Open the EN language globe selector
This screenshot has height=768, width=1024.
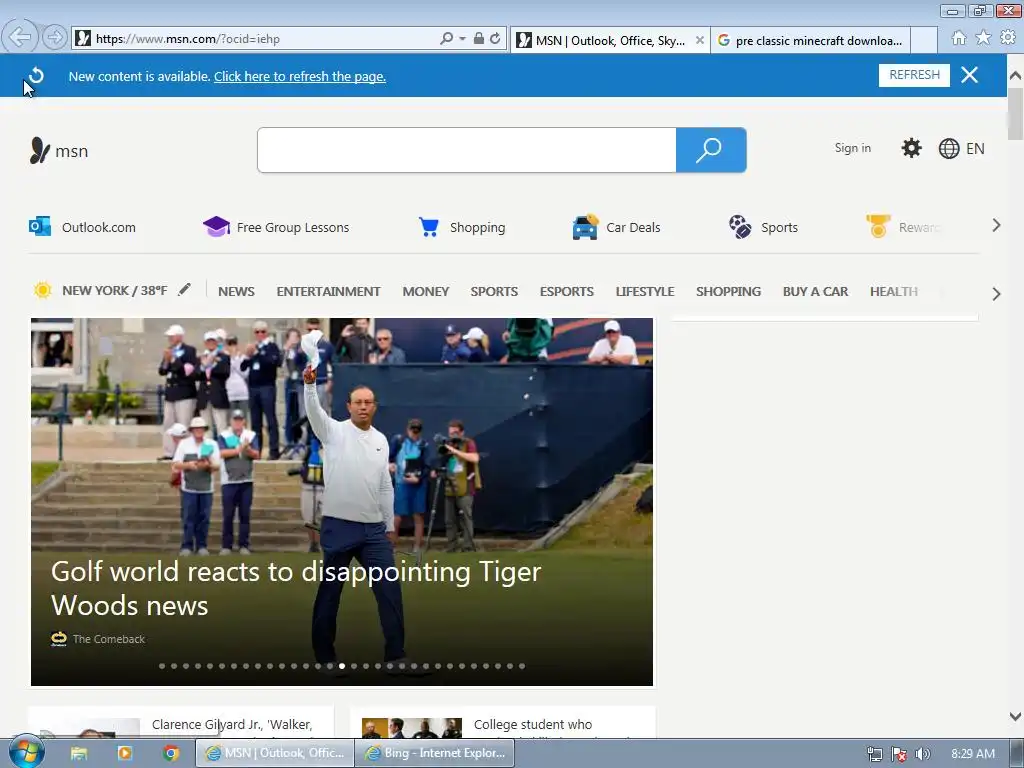click(961, 149)
